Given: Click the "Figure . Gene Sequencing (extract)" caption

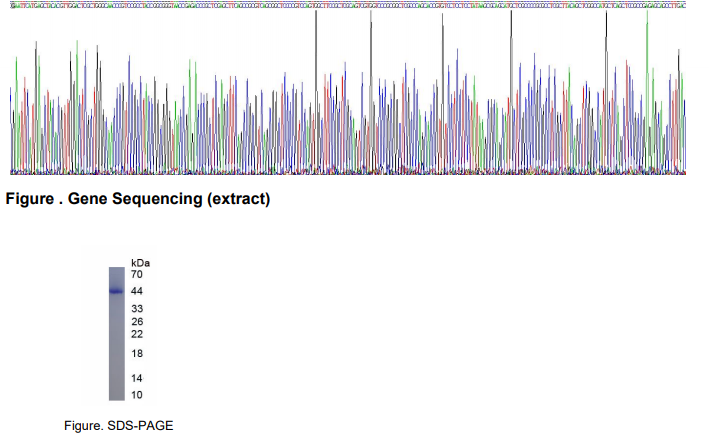Looking at the screenshot, I should pyautogui.click(x=138, y=199).
